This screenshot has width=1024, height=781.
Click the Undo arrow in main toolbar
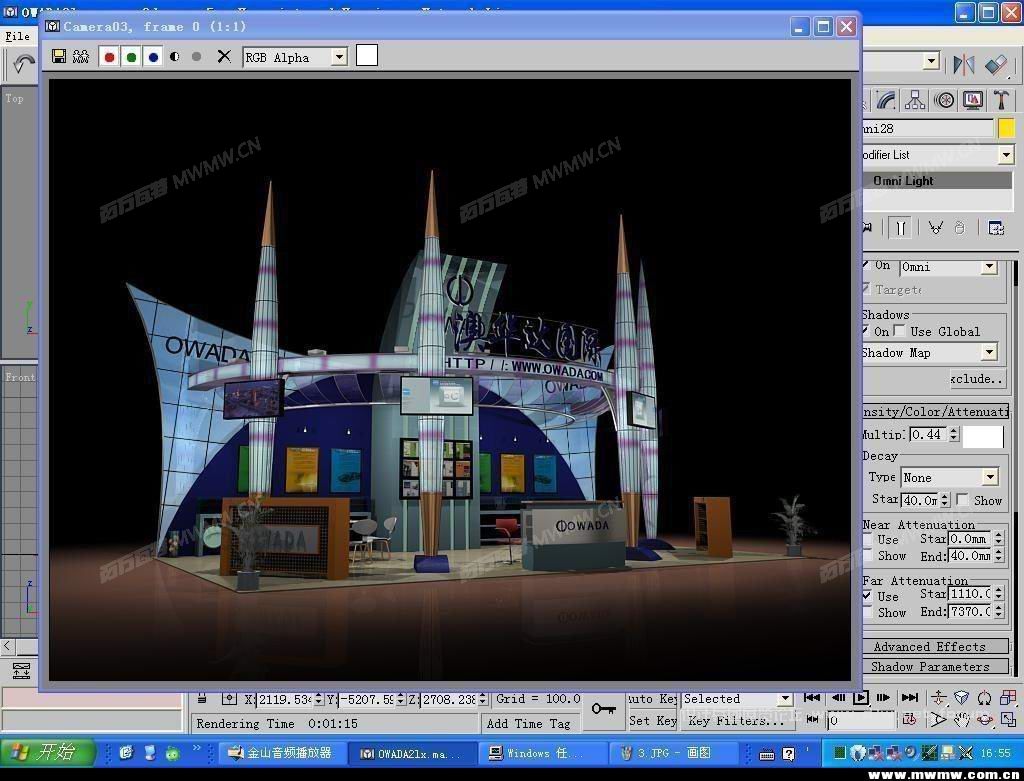(x=24, y=64)
